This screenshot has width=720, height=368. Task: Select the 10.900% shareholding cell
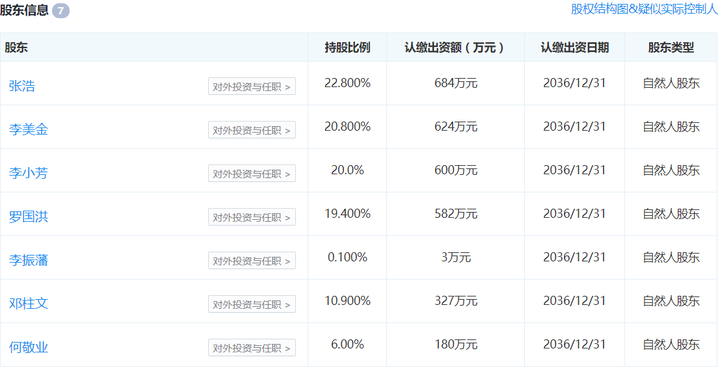coord(347,301)
